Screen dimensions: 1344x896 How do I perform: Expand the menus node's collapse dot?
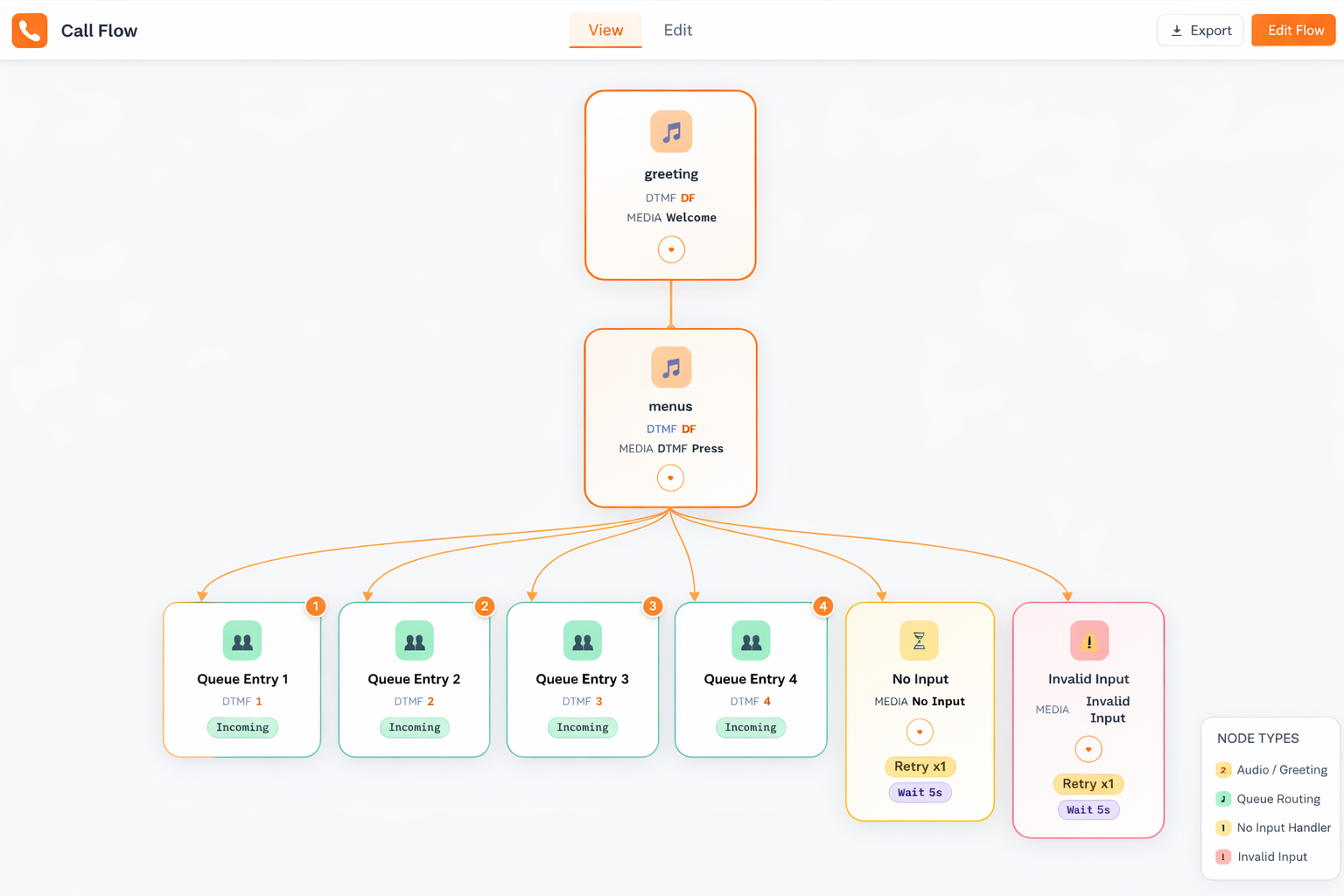[x=670, y=478]
